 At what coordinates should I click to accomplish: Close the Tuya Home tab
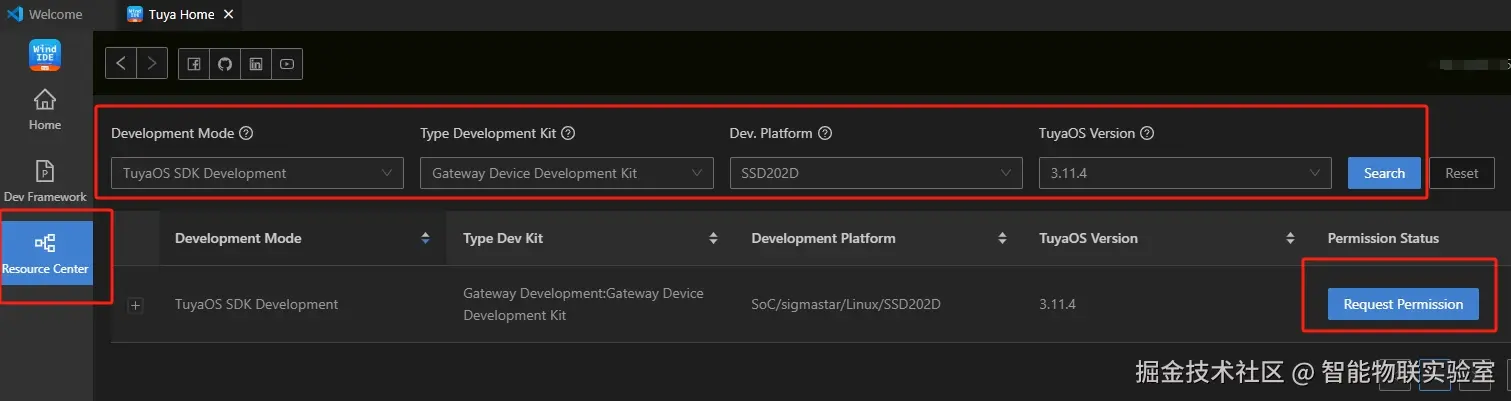228,15
